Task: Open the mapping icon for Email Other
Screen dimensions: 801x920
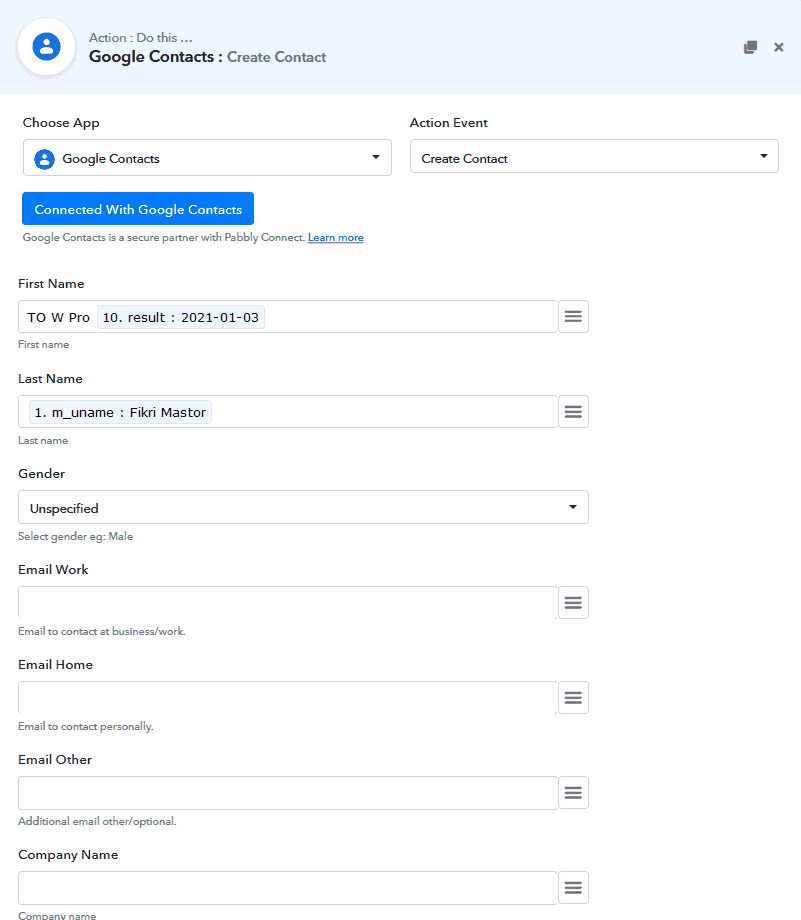Action: click(573, 792)
